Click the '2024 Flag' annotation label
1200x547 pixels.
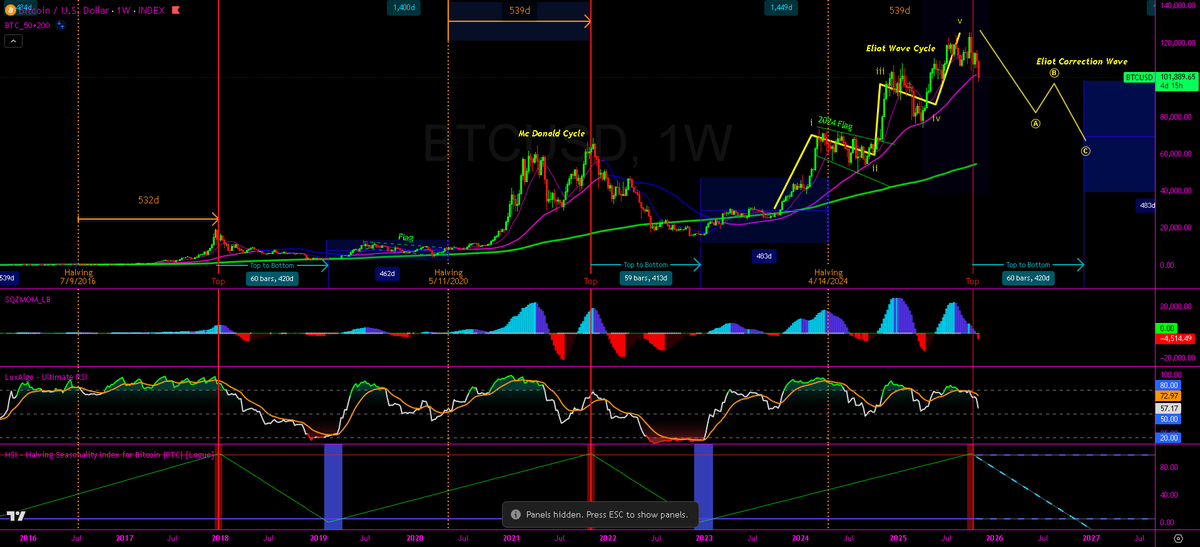click(837, 122)
